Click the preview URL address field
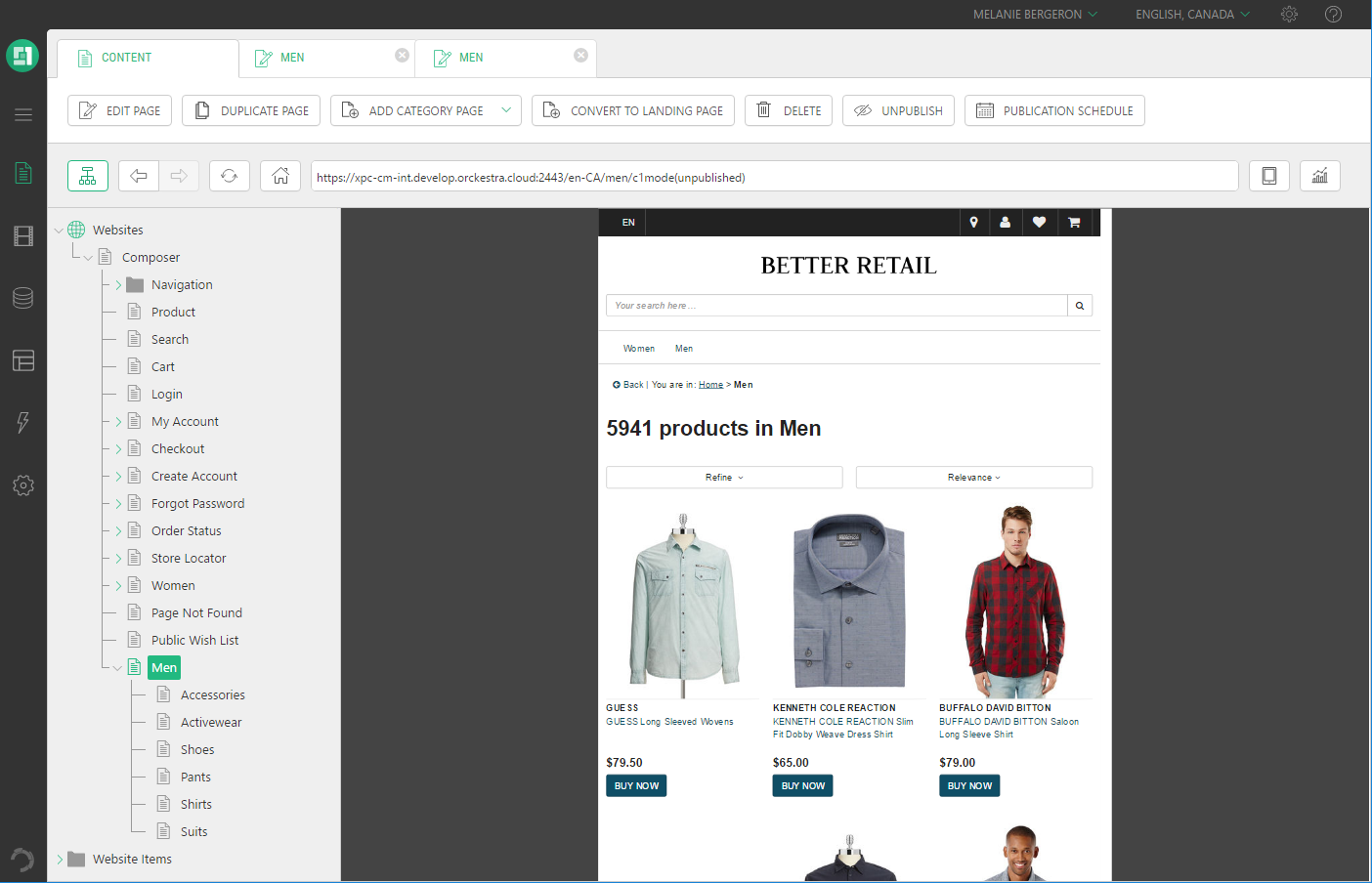 coord(774,177)
